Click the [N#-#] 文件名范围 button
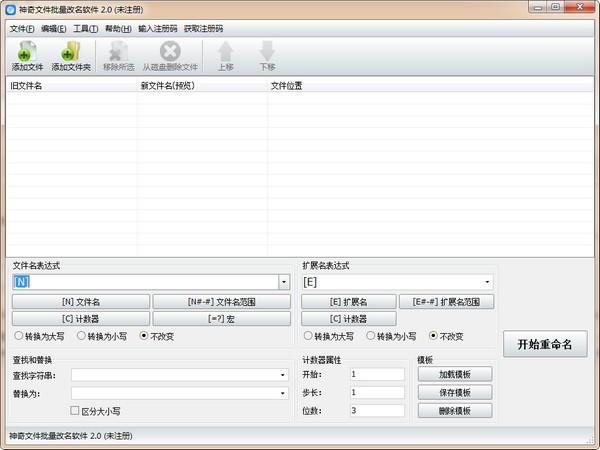Screen dimensions: 600x450 (221, 301)
